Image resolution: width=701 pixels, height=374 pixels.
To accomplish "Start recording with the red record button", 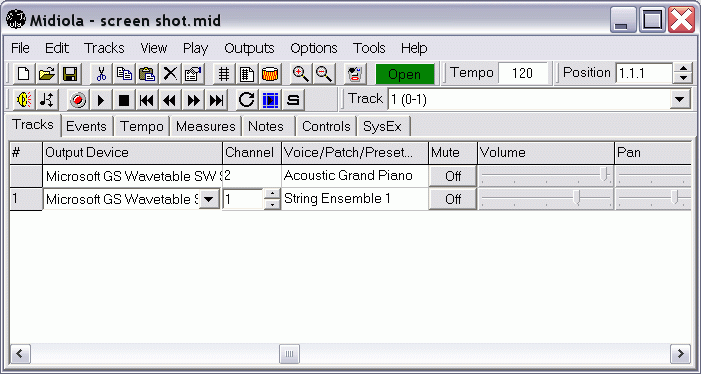I will point(78,100).
